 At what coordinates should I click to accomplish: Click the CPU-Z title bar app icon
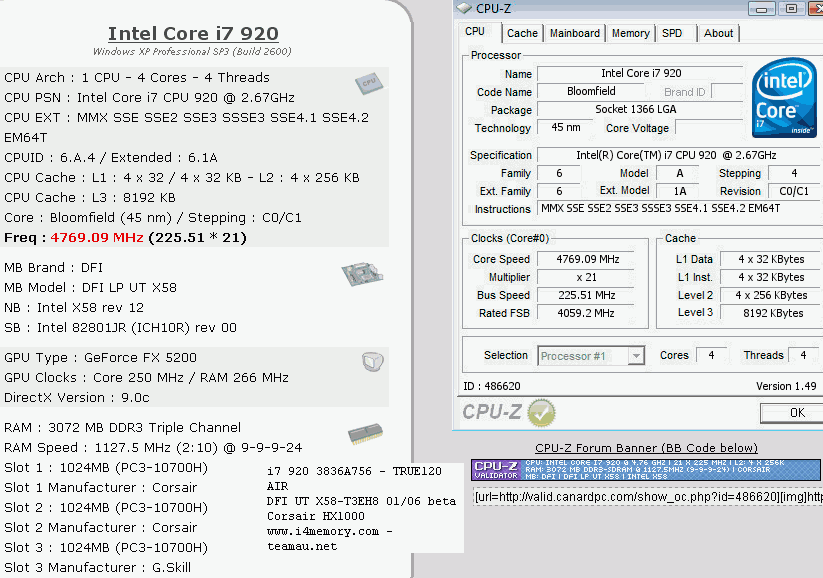click(x=464, y=8)
